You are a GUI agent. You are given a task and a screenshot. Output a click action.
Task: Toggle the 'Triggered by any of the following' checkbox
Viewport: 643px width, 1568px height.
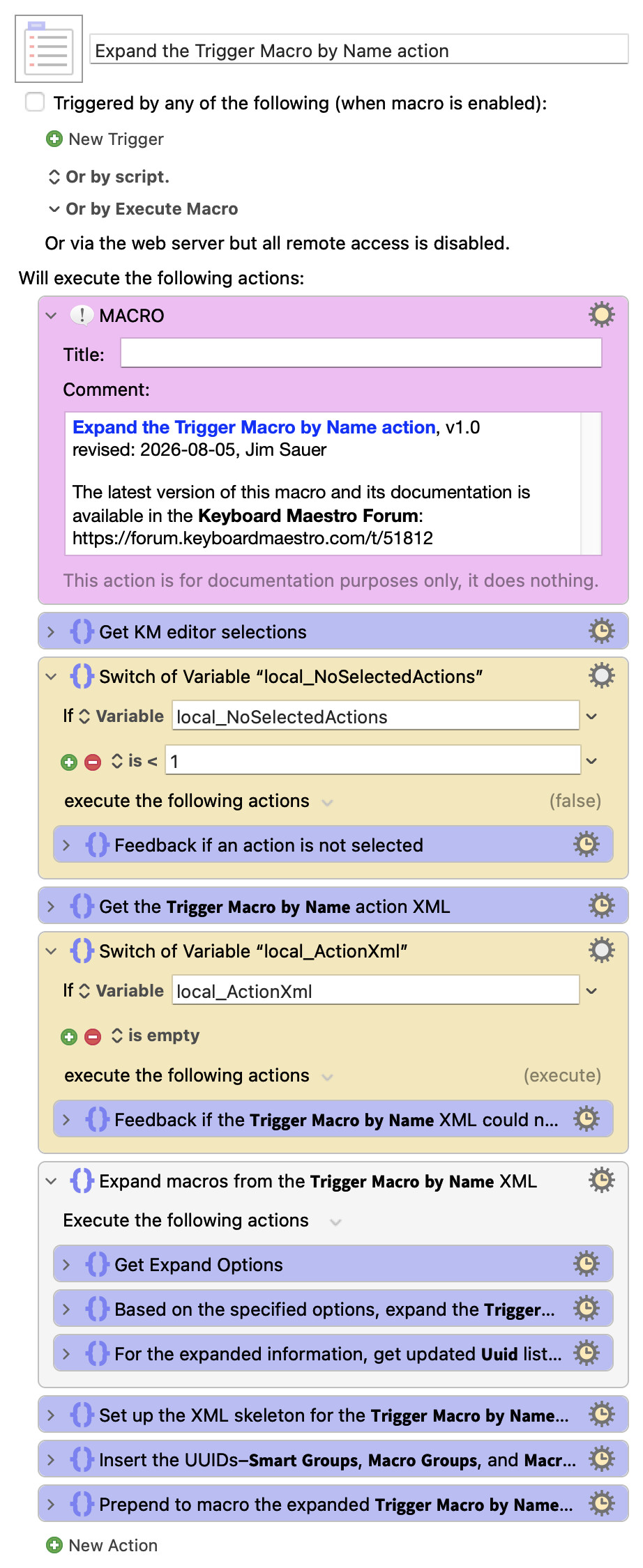[35, 102]
